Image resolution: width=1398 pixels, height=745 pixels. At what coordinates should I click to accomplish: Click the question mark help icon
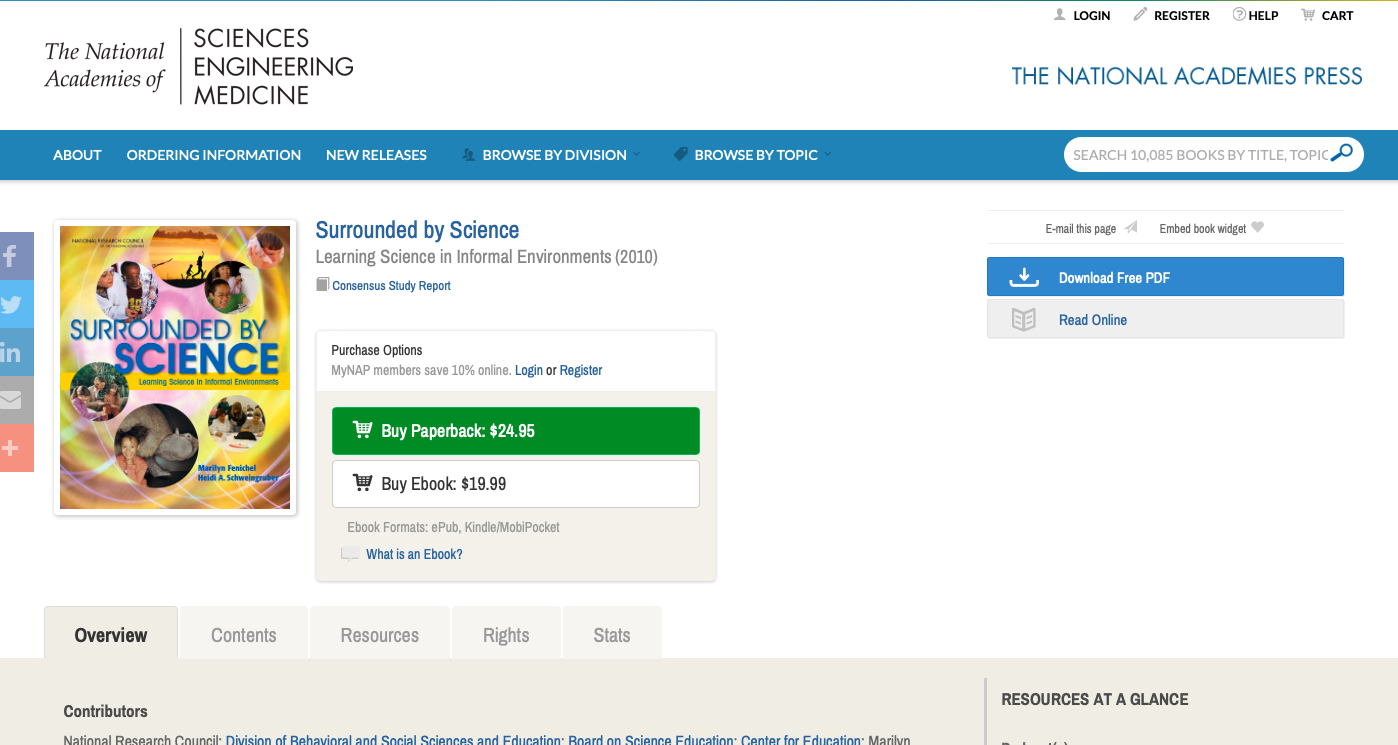tap(1239, 15)
